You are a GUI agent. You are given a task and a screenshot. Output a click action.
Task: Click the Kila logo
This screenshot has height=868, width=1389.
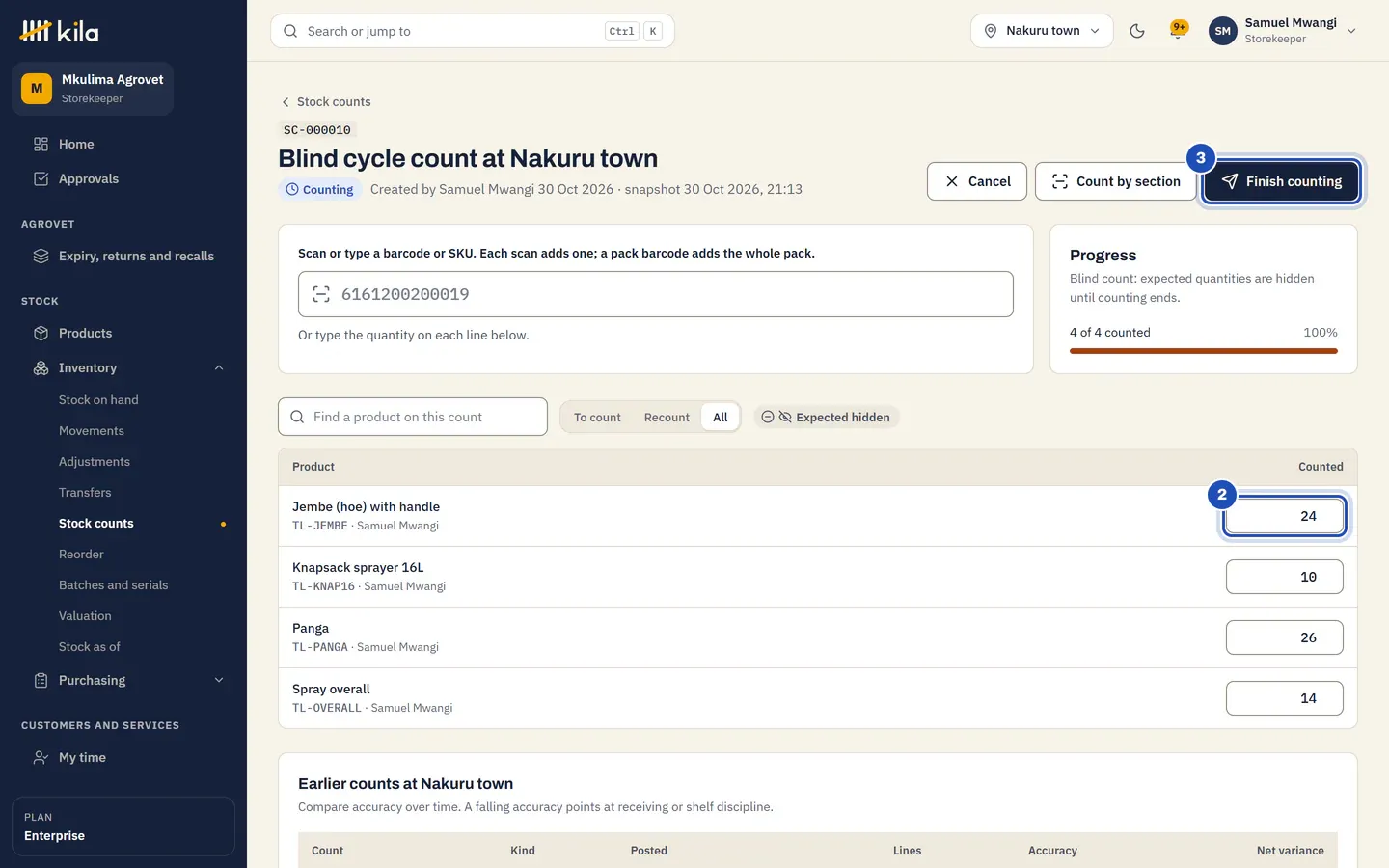click(59, 31)
